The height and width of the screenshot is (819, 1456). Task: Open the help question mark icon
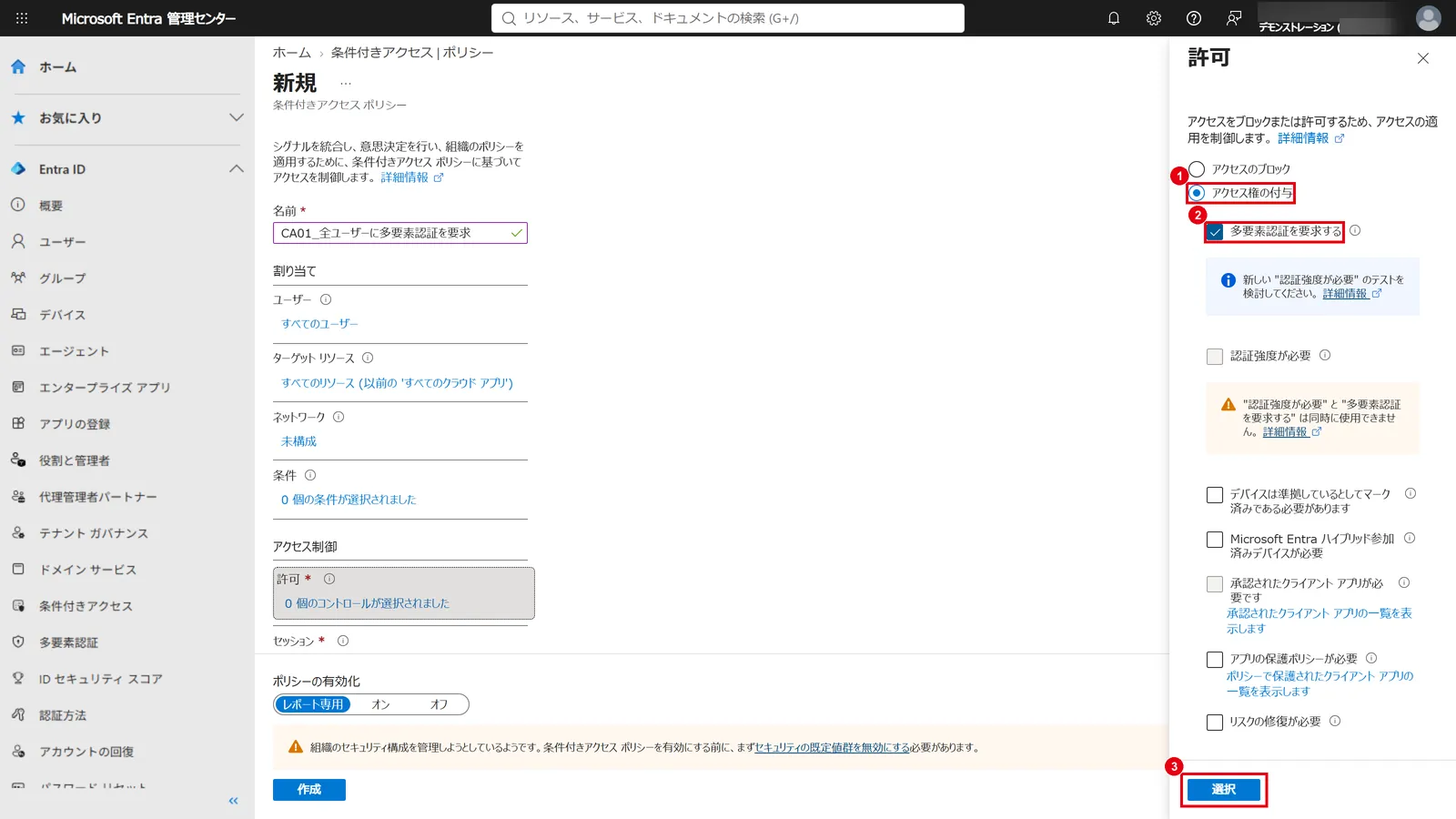[1194, 18]
